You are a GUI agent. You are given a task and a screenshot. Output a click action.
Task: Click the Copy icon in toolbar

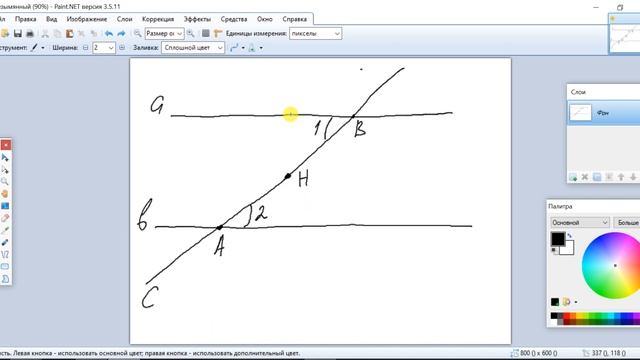(58, 33)
